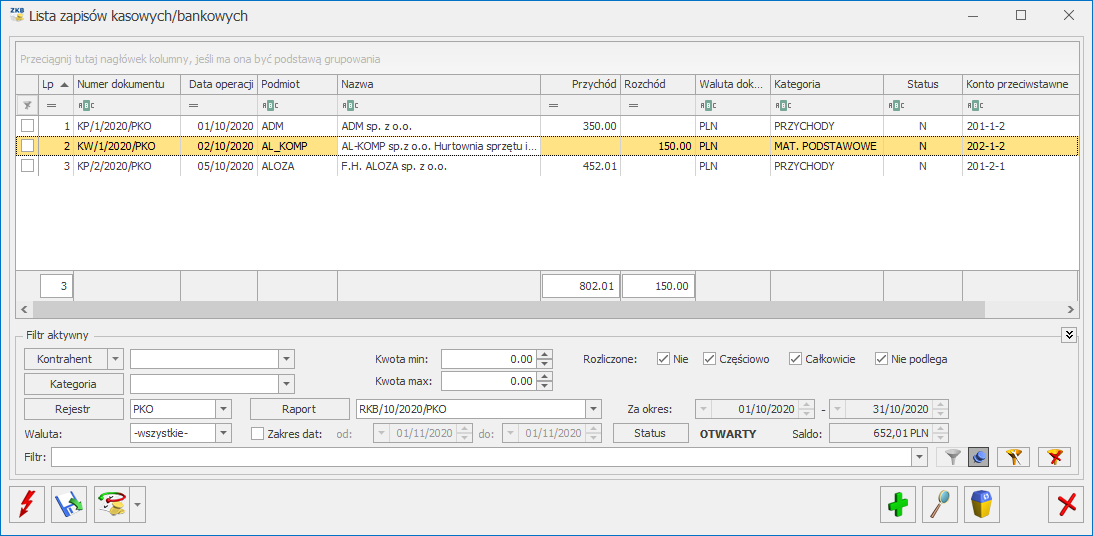Screen dimensions: 1093x536
Task: Enable the Zakres dat checkbox
Action: point(258,434)
